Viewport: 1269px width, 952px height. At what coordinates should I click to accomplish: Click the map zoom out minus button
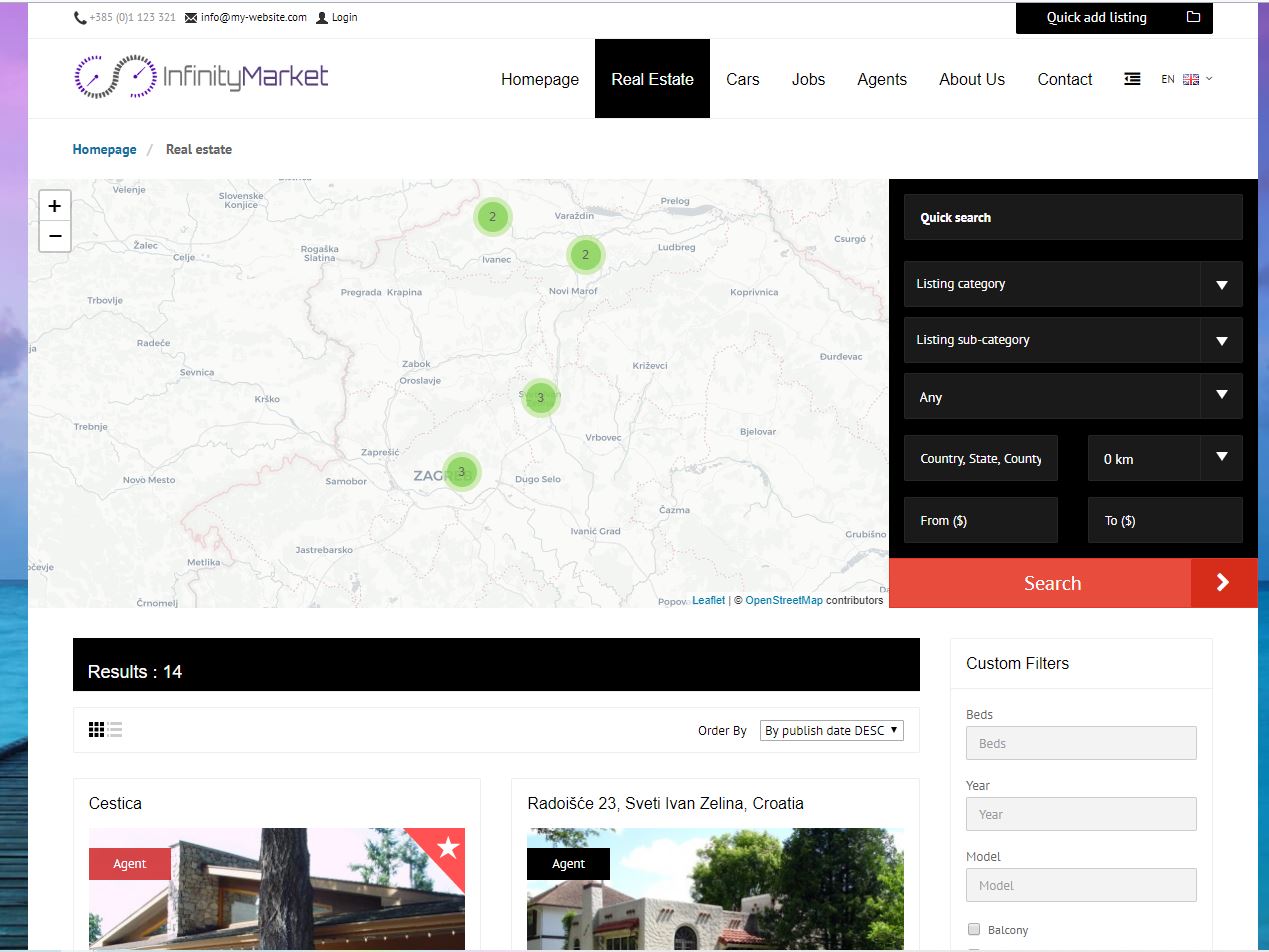point(55,237)
